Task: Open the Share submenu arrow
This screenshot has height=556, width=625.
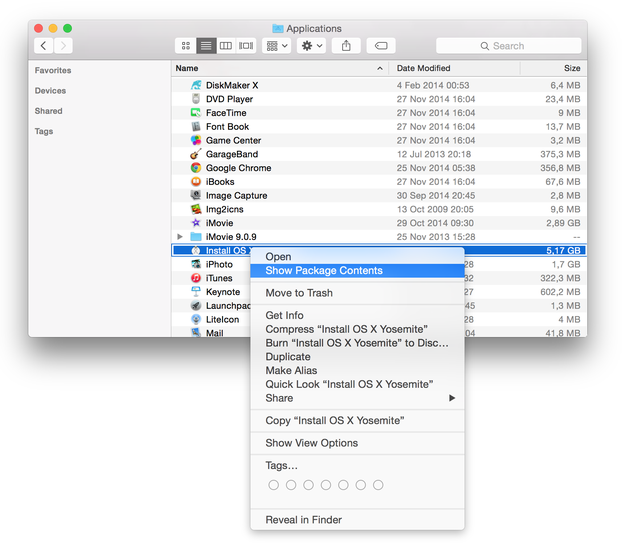Action: tap(452, 398)
